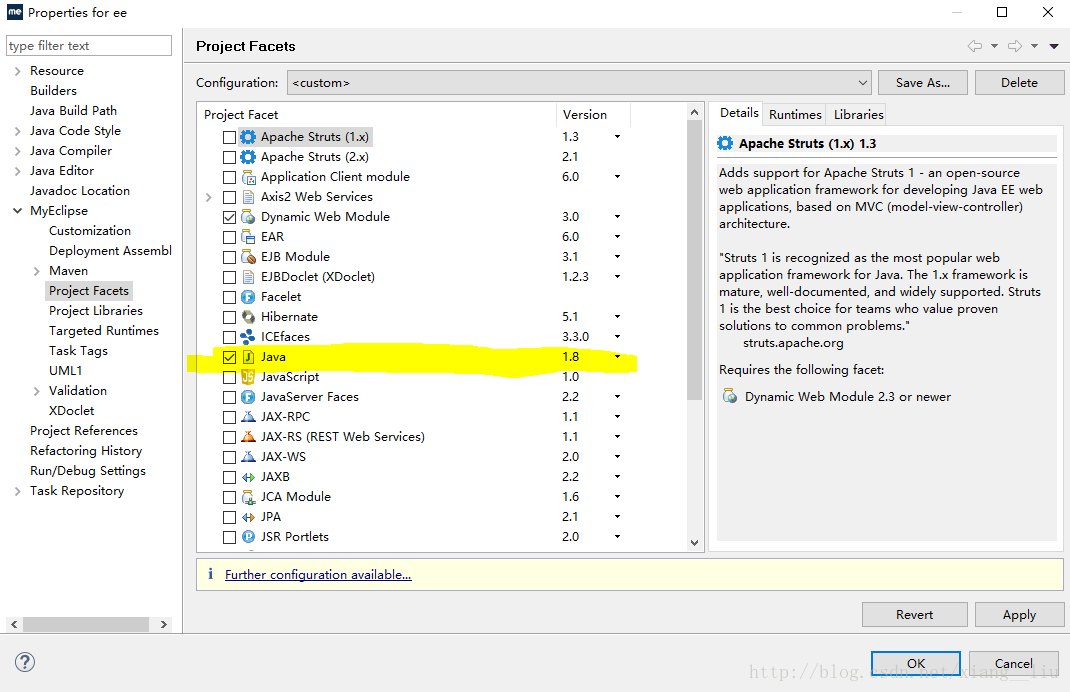Image resolution: width=1070 pixels, height=692 pixels.
Task: Select the Details tab
Action: point(739,113)
